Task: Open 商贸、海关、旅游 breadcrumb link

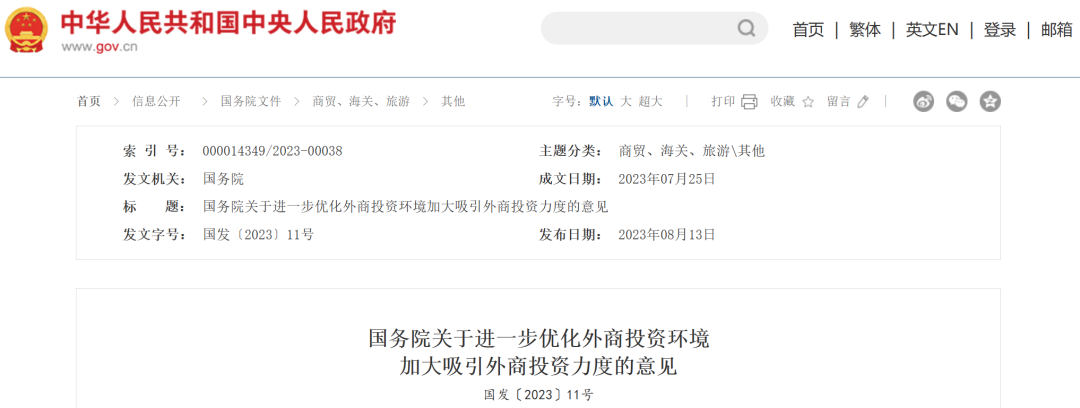Action: (x=361, y=101)
